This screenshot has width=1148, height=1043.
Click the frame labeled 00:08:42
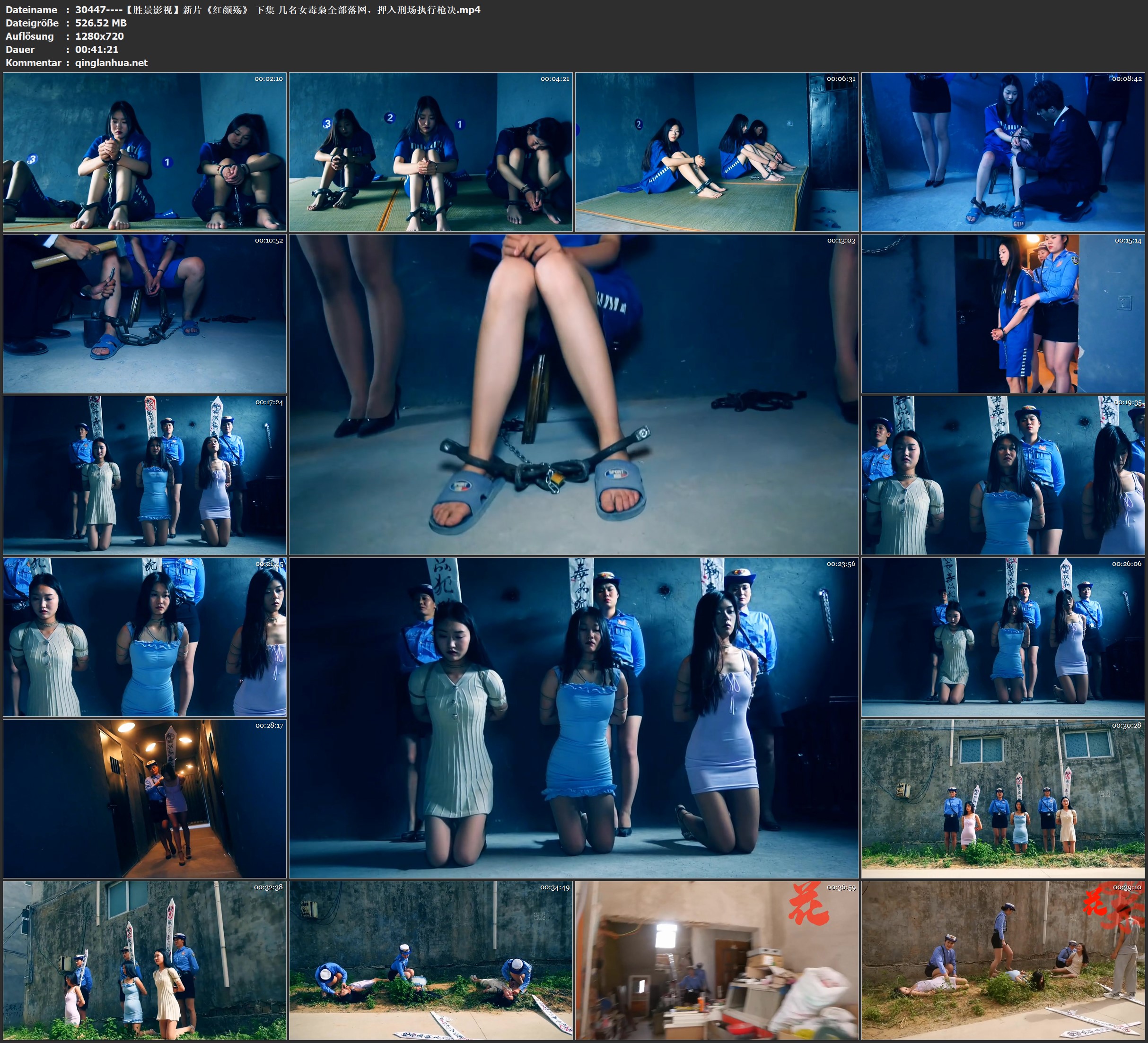coord(1003,151)
